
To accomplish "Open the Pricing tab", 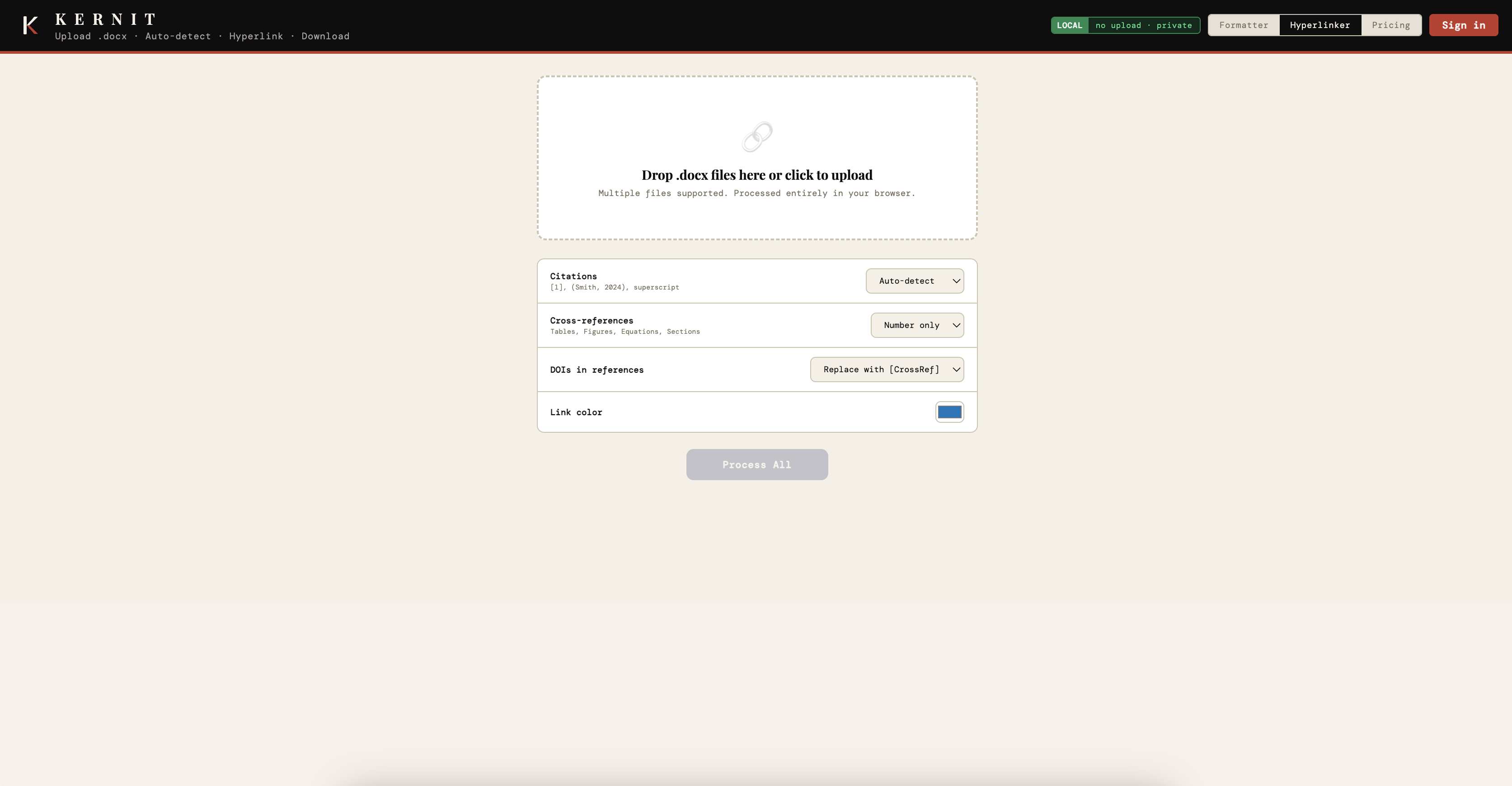I will click(x=1390, y=25).
